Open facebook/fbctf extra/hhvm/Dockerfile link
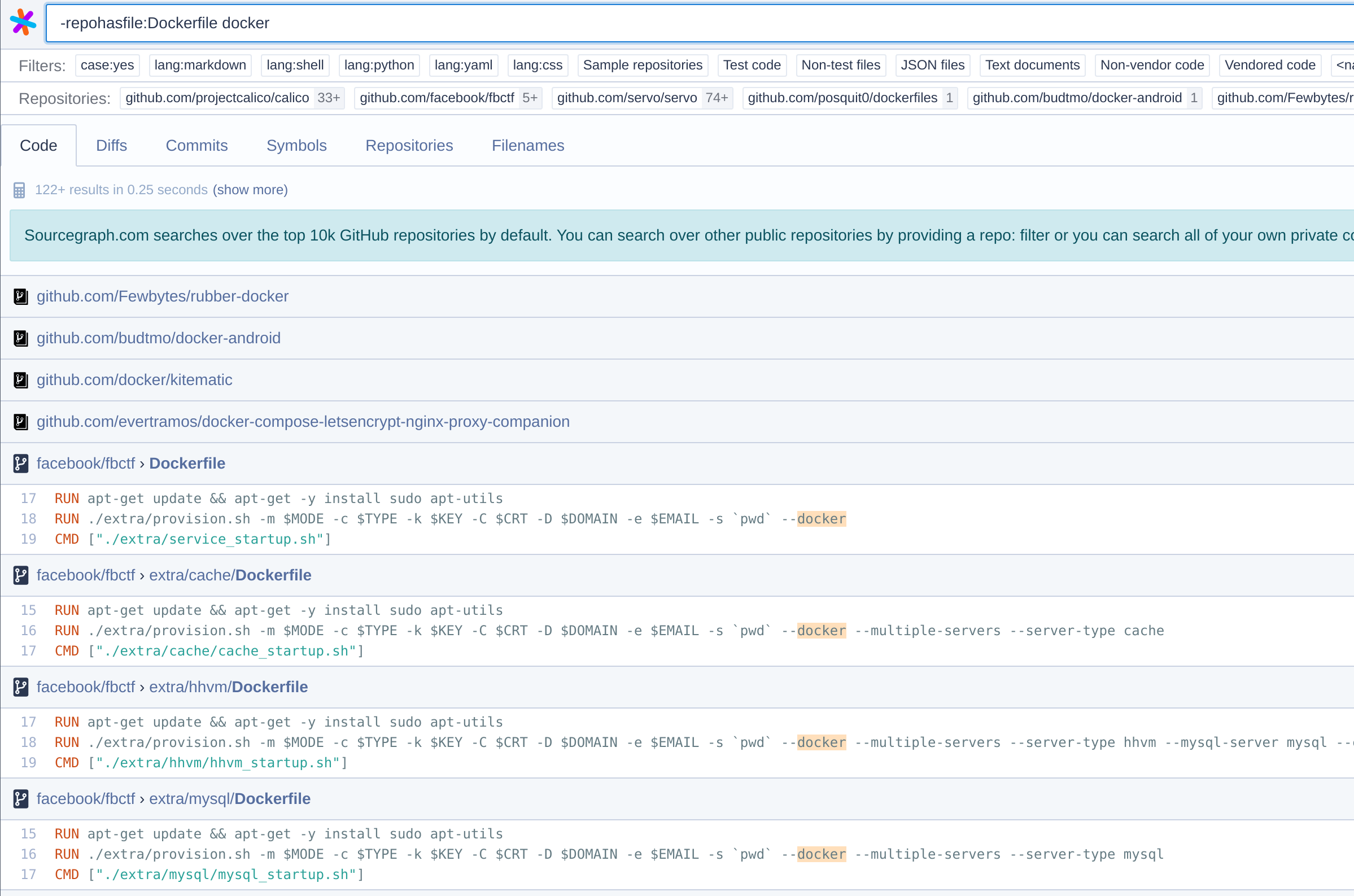 click(x=229, y=687)
